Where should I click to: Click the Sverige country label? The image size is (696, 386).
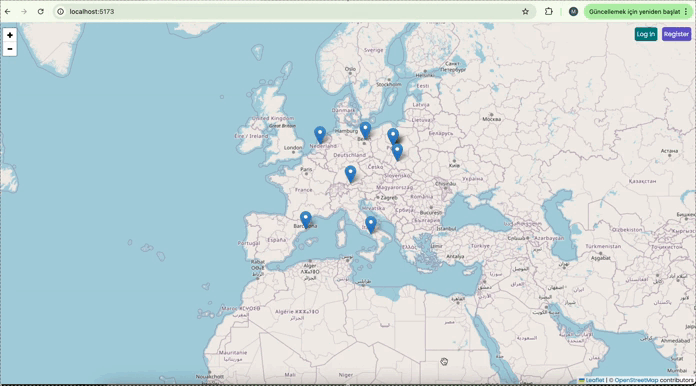[x=374, y=50]
